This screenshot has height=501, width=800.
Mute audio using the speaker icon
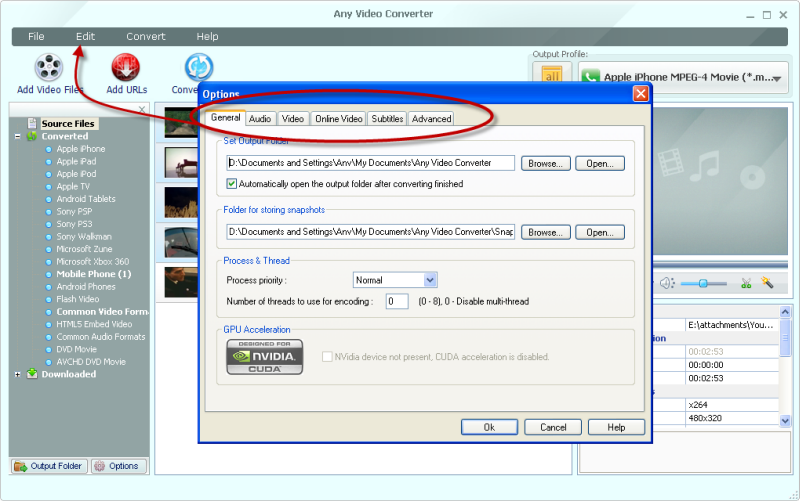(667, 283)
